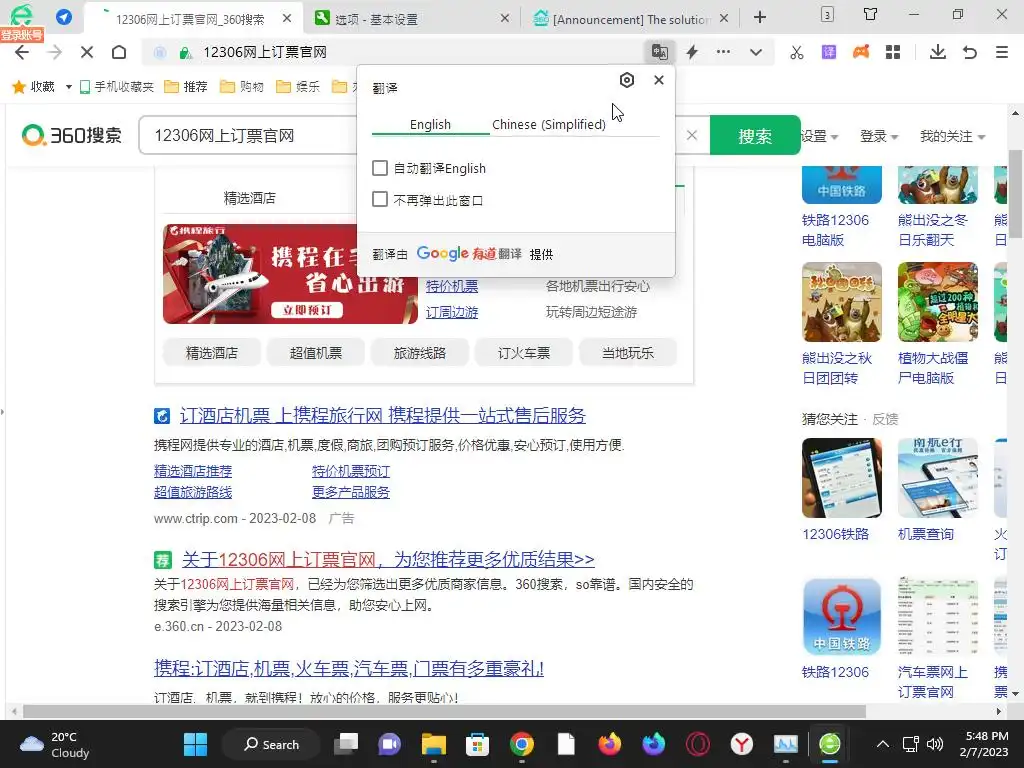Launch Opera from the taskbar

click(x=697, y=744)
